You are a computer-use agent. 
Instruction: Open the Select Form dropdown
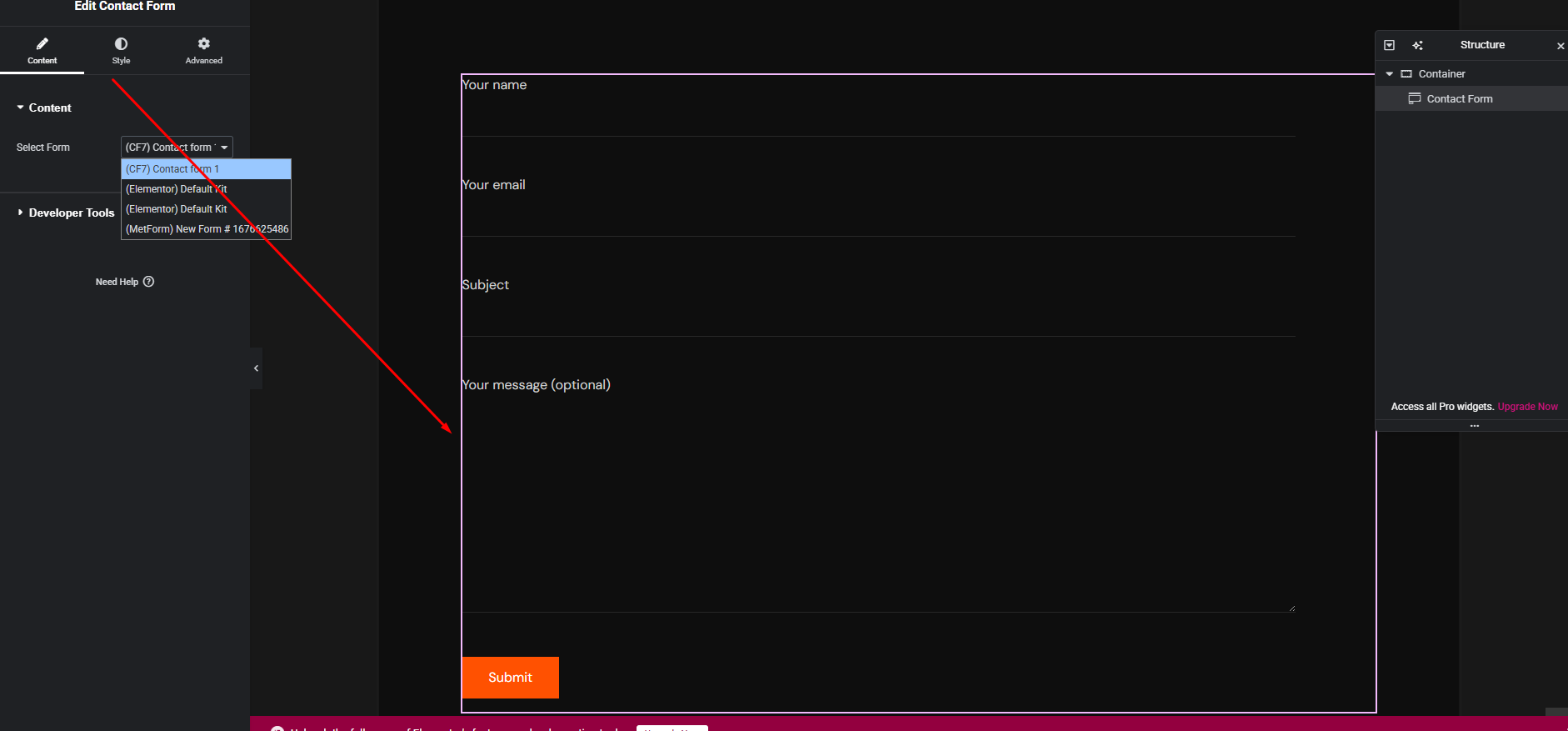[177, 148]
